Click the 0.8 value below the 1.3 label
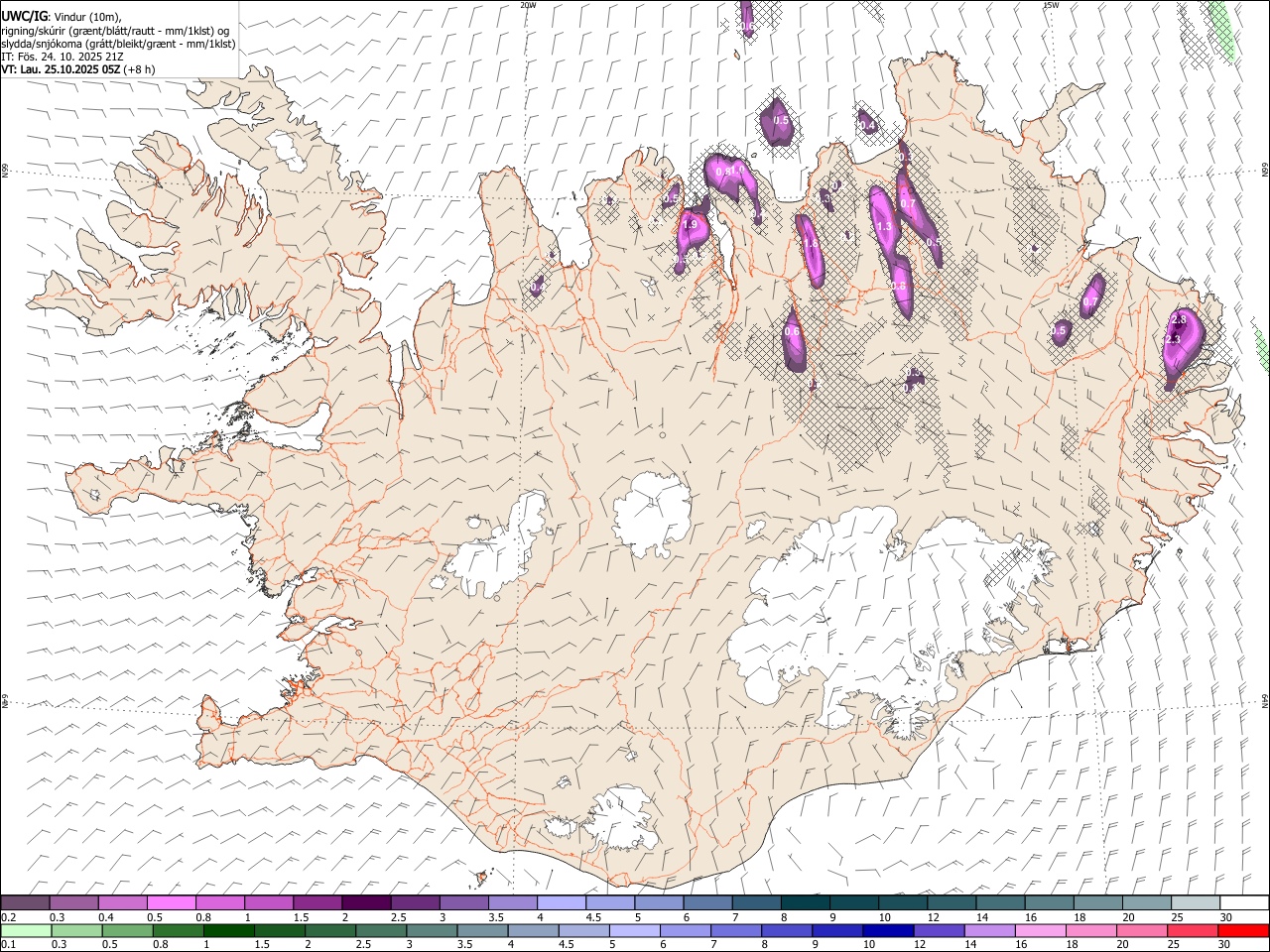 point(898,286)
